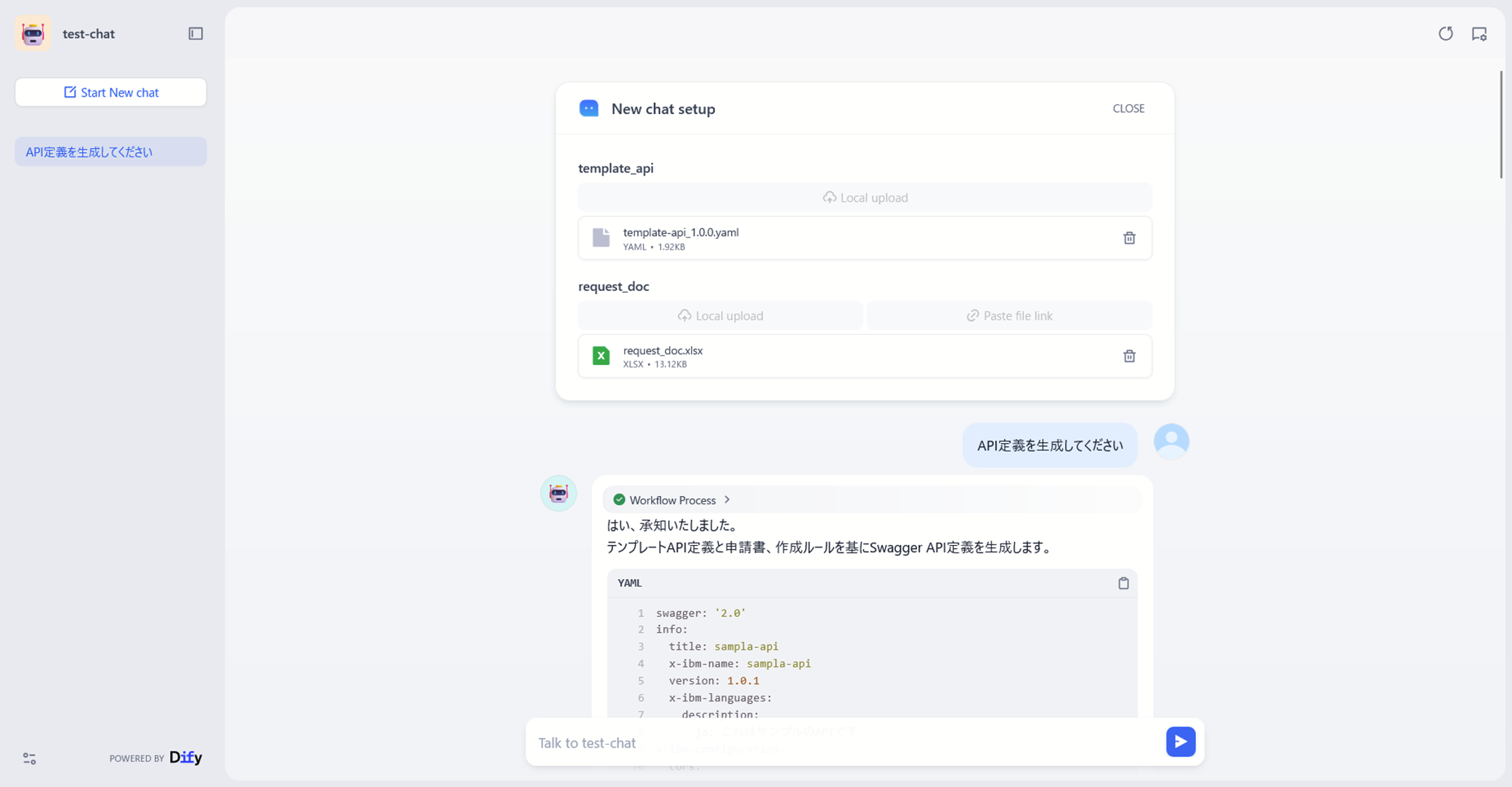Expand the Workflow Process details

(672, 500)
